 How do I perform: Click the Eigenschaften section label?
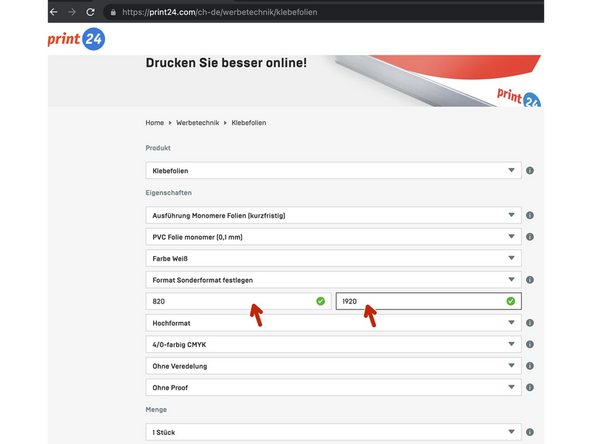coord(168,193)
